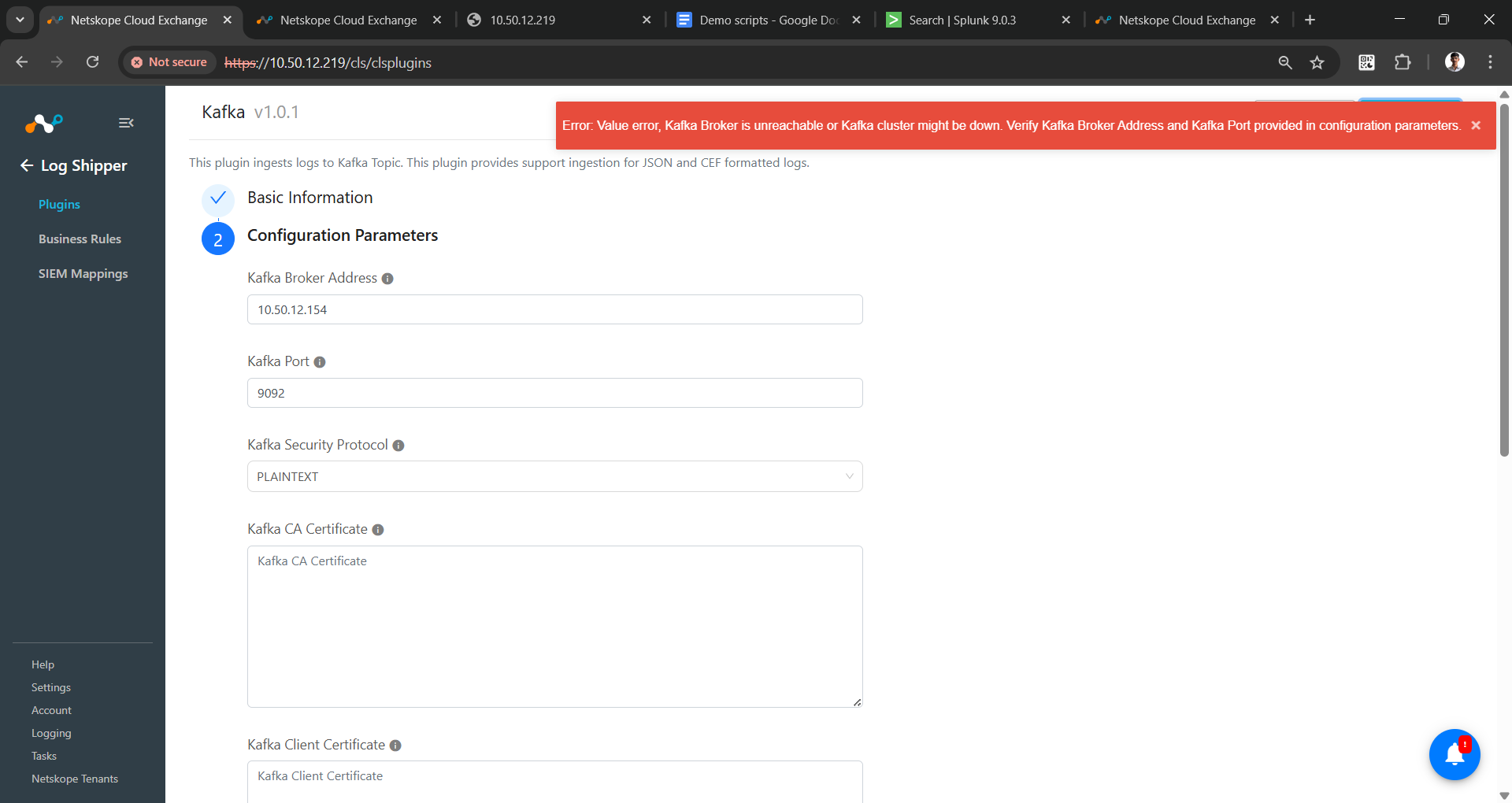Click the Configuration Parameters step heading
This screenshot has width=1512, height=803.
pyautogui.click(x=343, y=235)
